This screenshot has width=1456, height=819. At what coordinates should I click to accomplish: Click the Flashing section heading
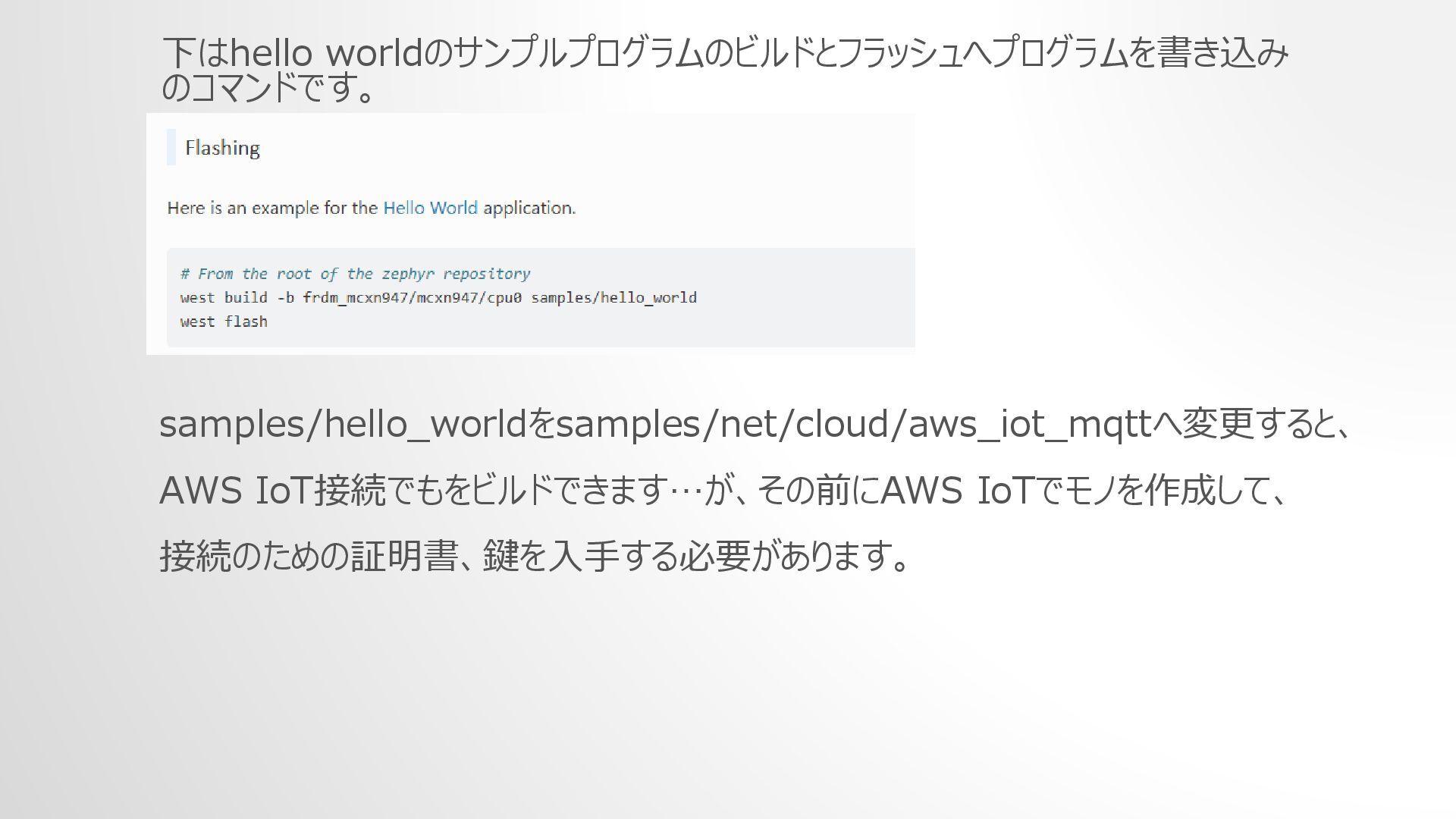tap(222, 148)
